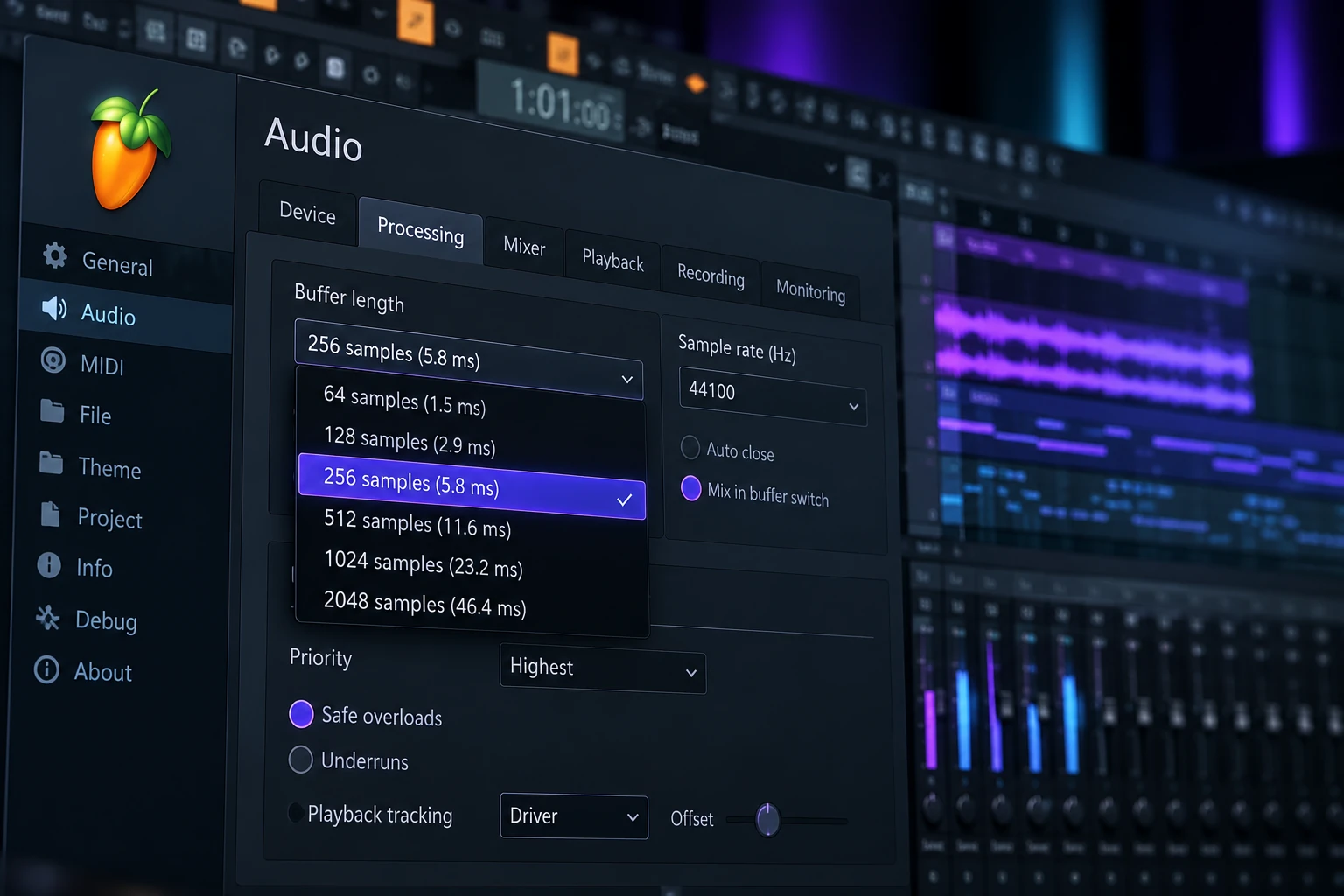Open the Playback tracking Driver dropdown
This screenshot has width=1344, height=896.
point(574,816)
